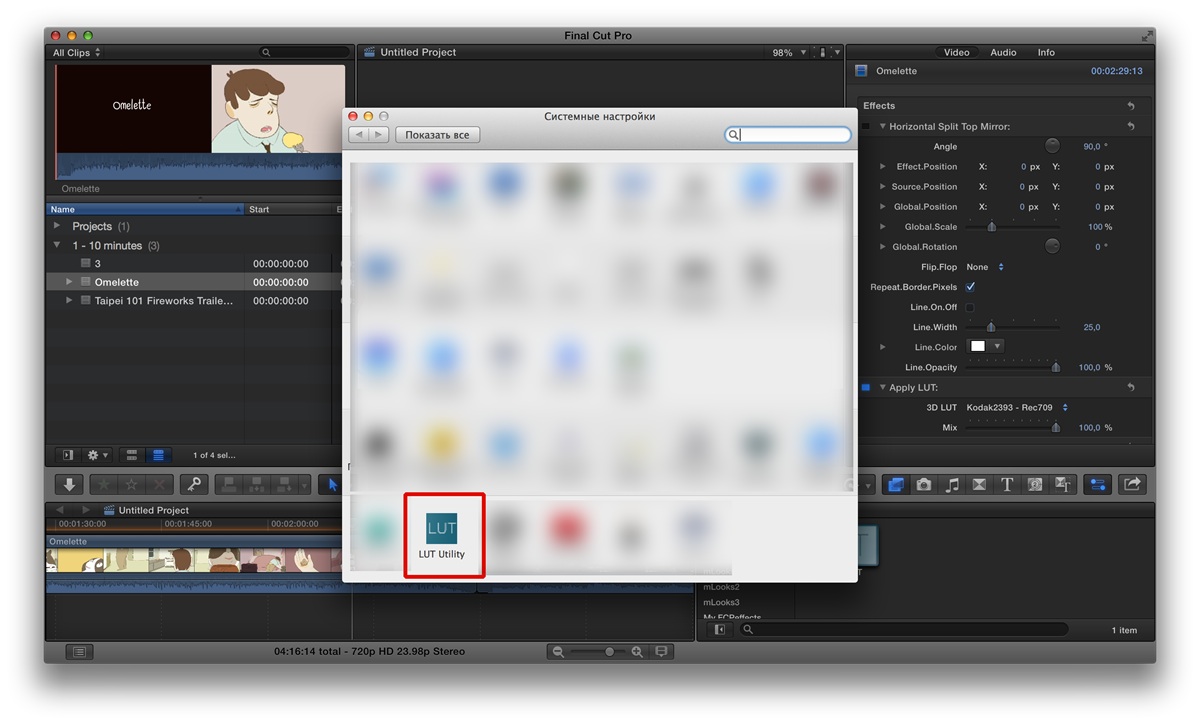Open LUT Utility preference pane
1200x724 pixels.
pos(441,535)
